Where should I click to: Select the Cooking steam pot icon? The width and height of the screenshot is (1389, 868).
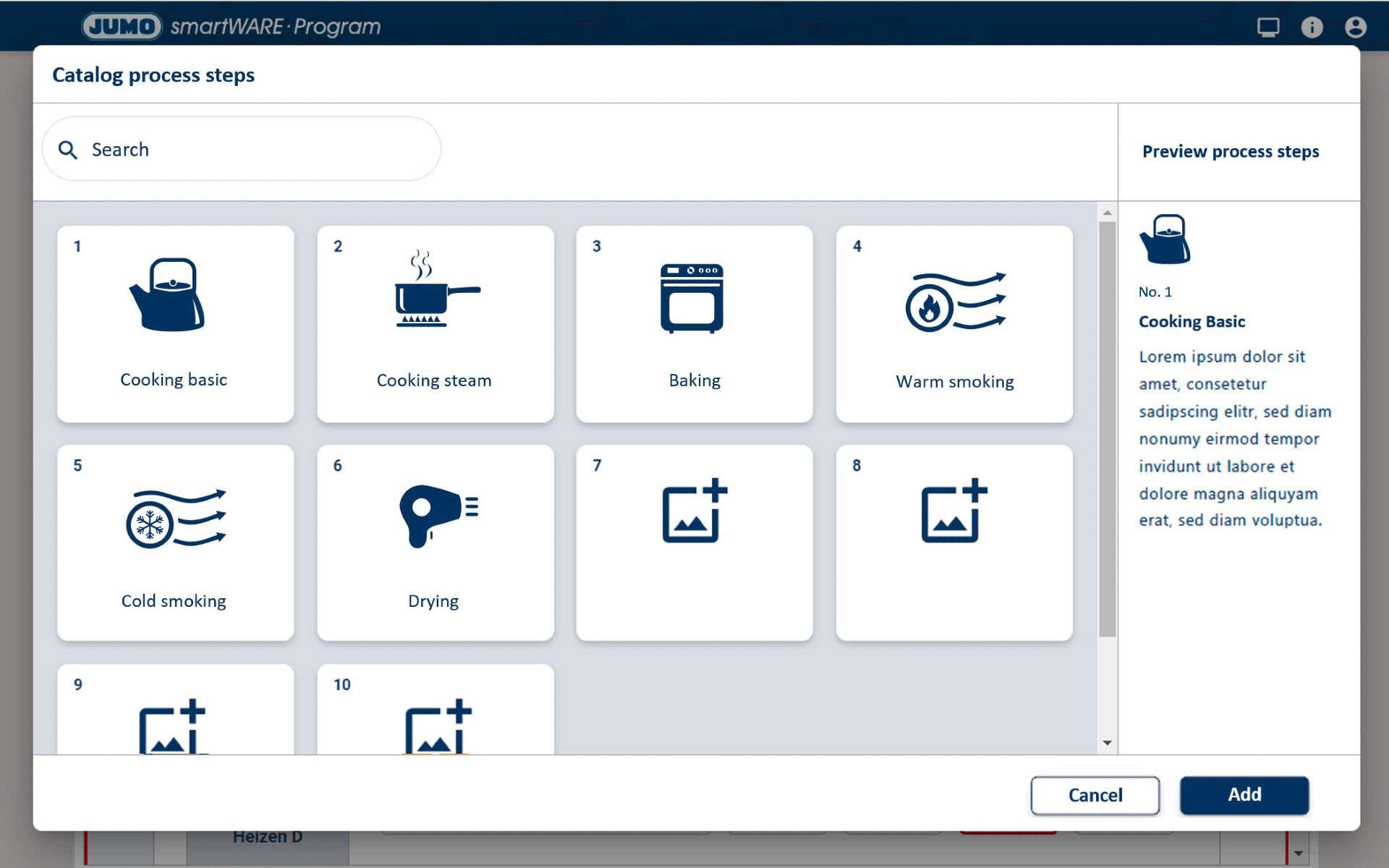click(x=436, y=291)
